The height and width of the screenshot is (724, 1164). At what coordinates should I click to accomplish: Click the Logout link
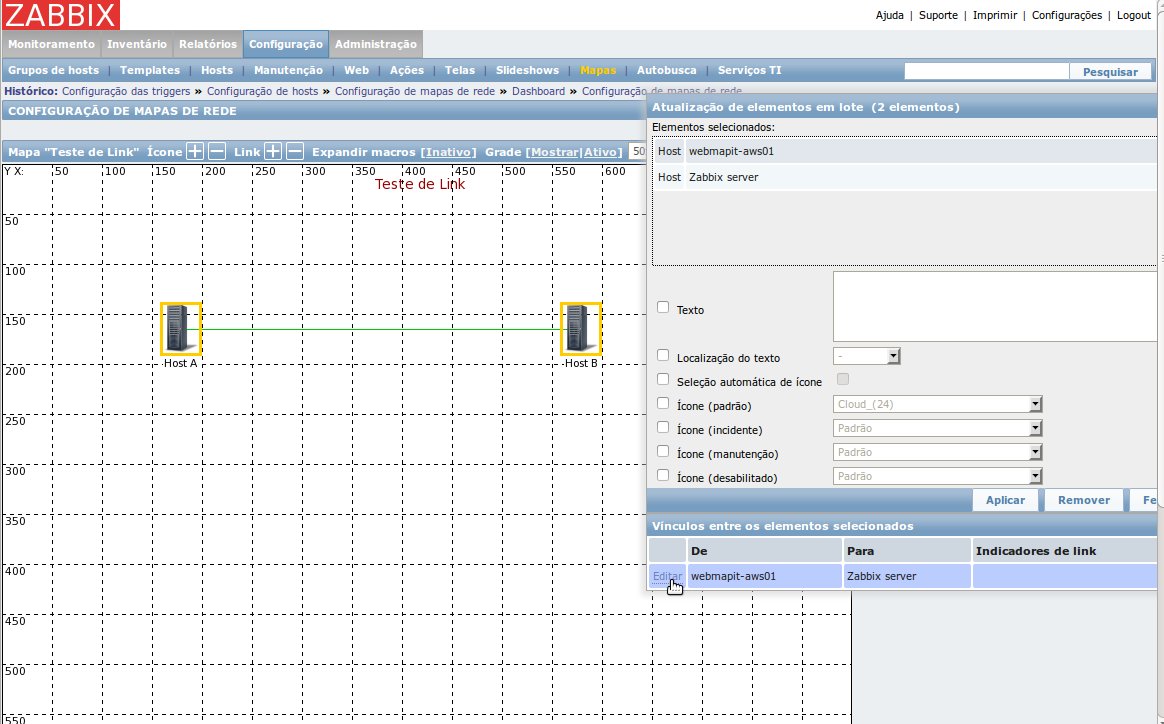pos(1134,15)
